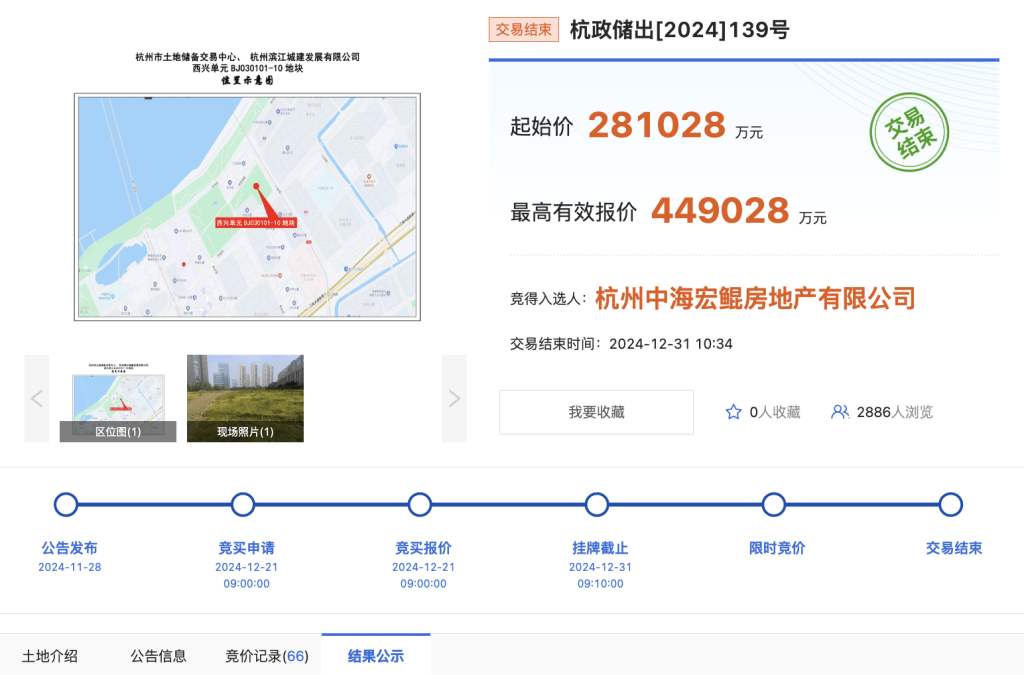Click the orange 交易结束 status badge
This screenshot has width=1024, height=675.
tap(522, 30)
